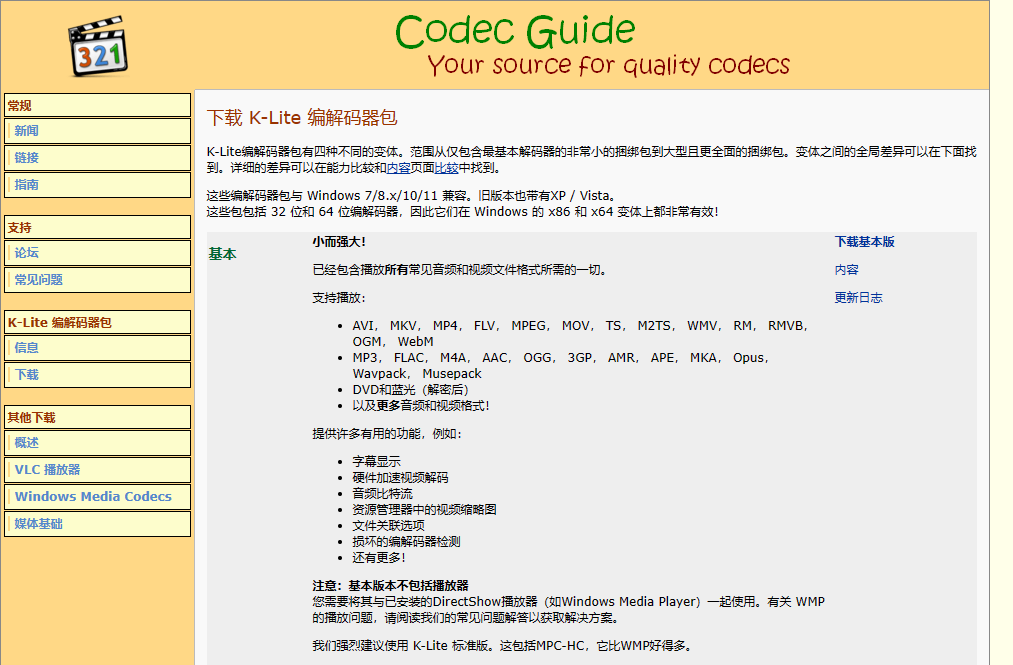Click the 基本 variant heading

coord(222,254)
